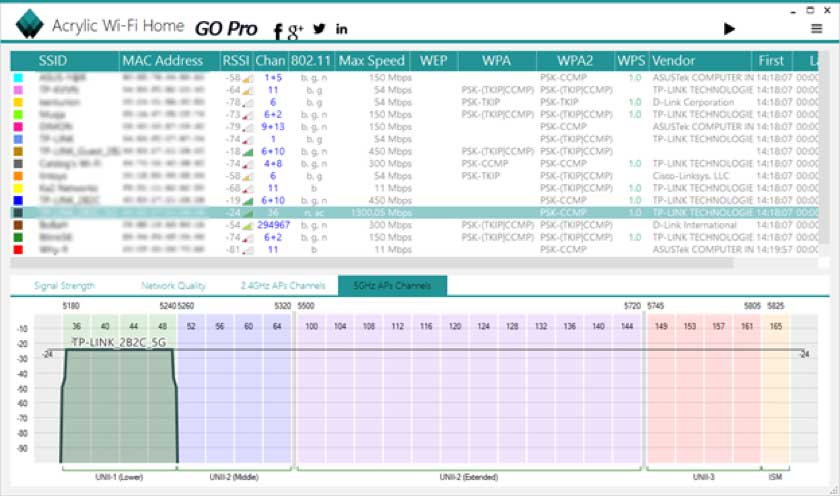Switch to the Network Quality tab
This screenshot has width=840, height=496.
(x=173, y=286)
